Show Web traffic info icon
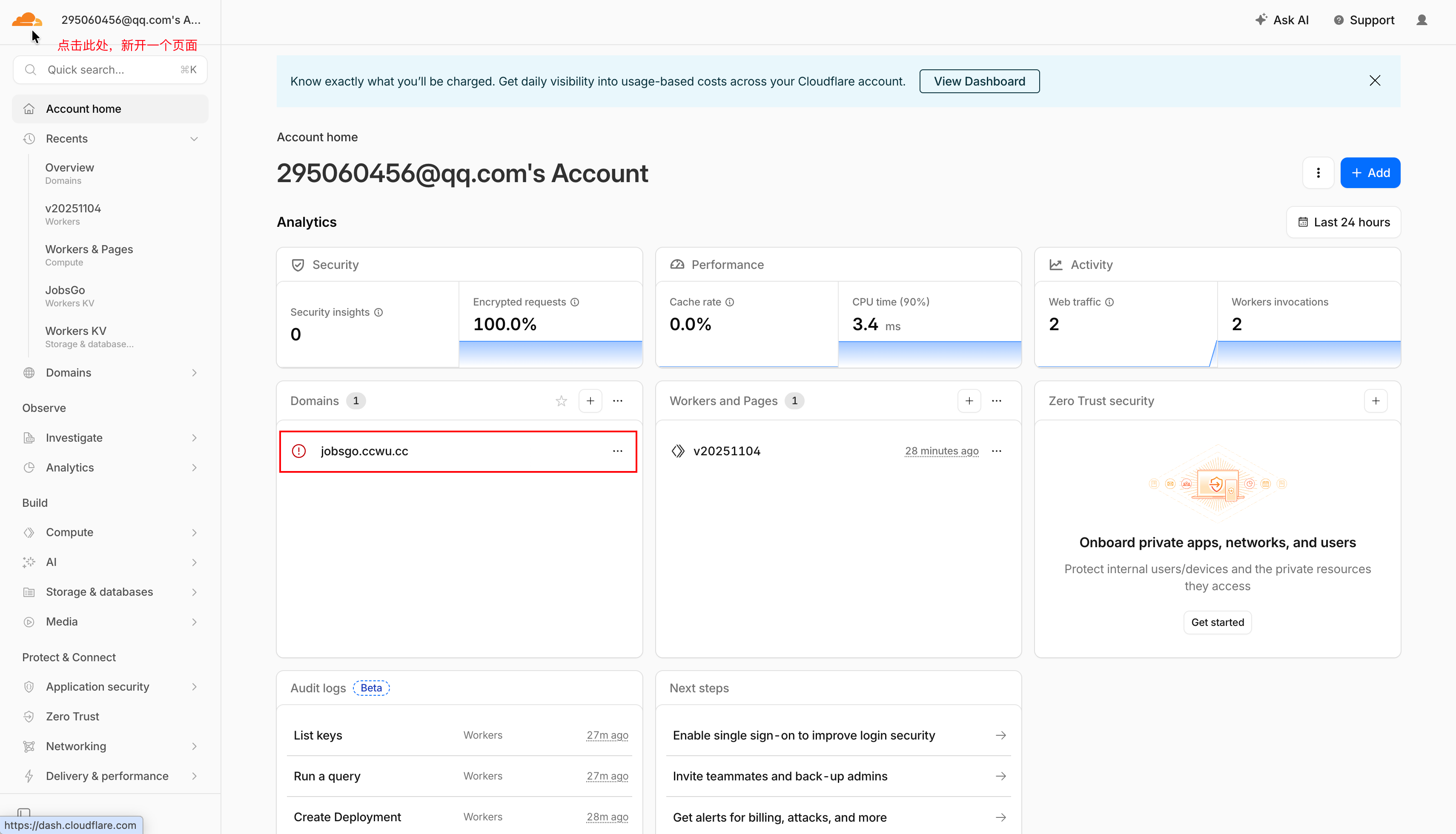 (x=1109, y=302)
